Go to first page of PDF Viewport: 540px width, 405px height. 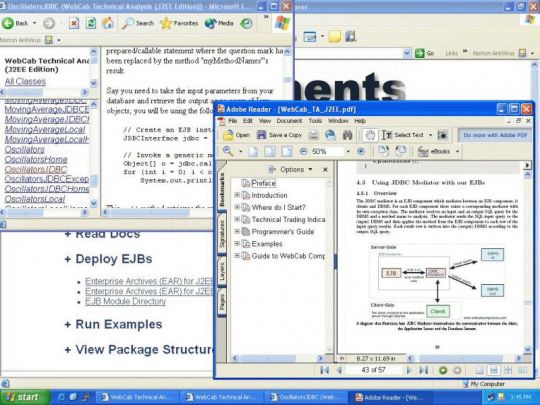coord(324,370)
